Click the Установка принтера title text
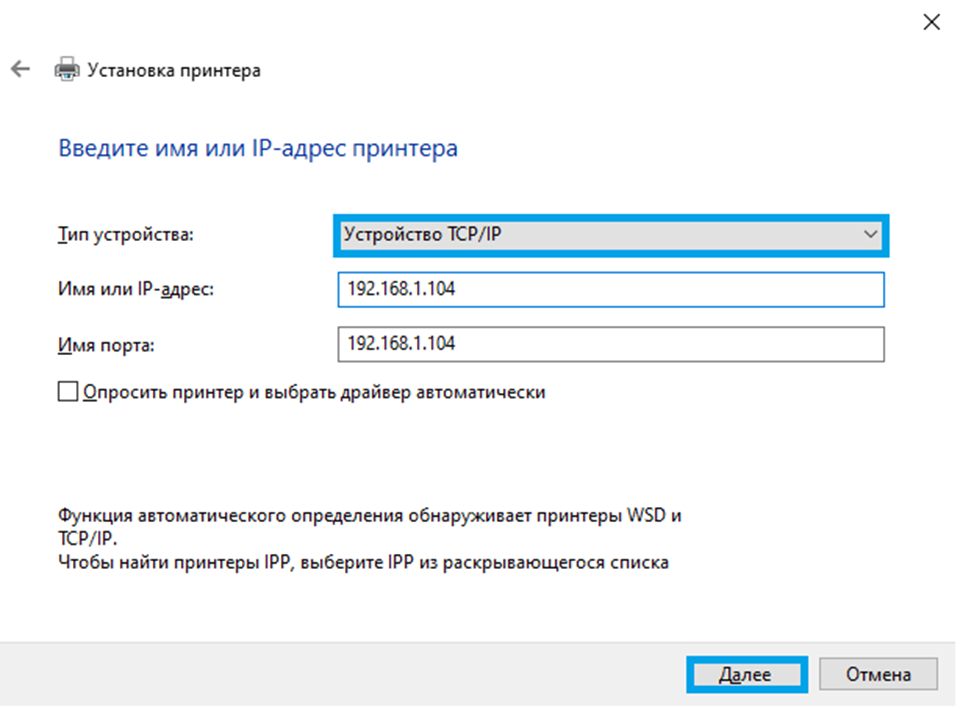This screenshot has width=960, height=709. tap(174, 70)
